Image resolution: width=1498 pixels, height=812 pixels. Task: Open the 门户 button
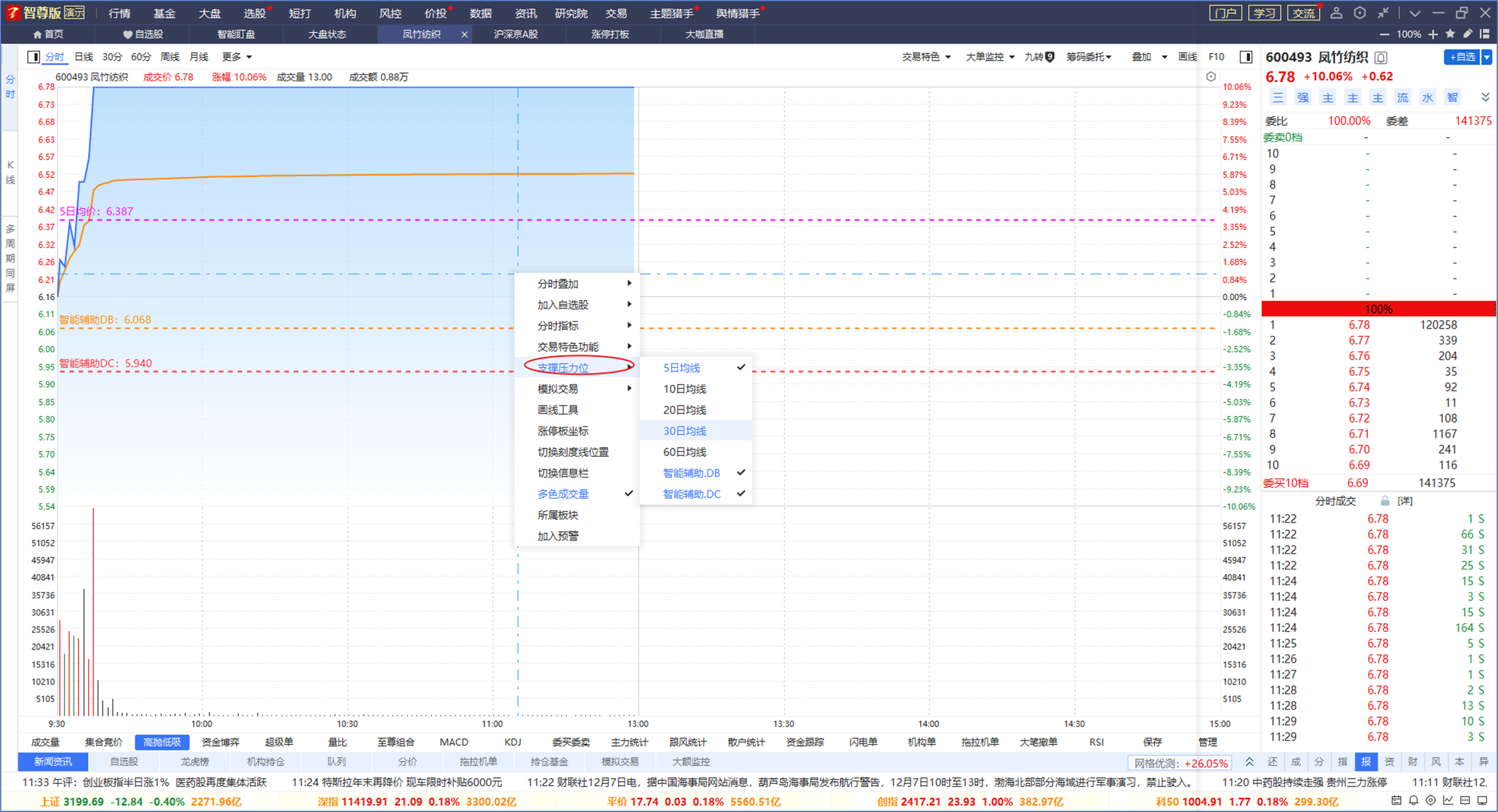pos(1225,13)
